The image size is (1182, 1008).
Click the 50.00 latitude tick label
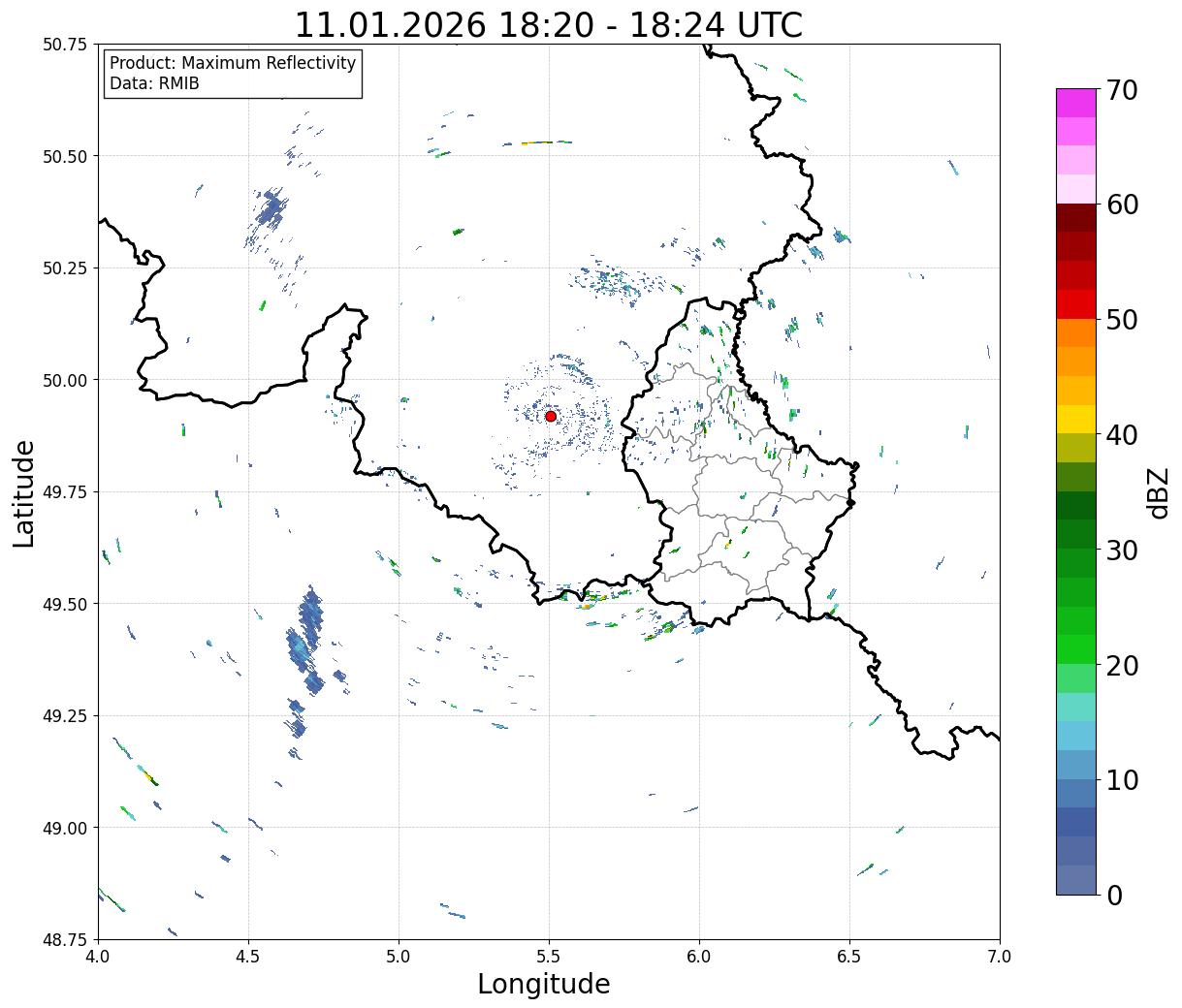(64, 380)
